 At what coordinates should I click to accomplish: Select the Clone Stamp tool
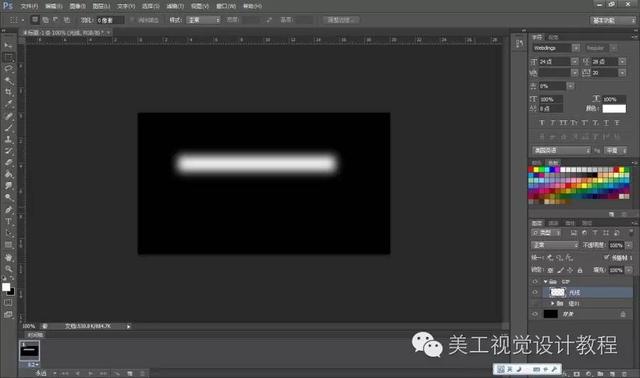click(8, 139)
